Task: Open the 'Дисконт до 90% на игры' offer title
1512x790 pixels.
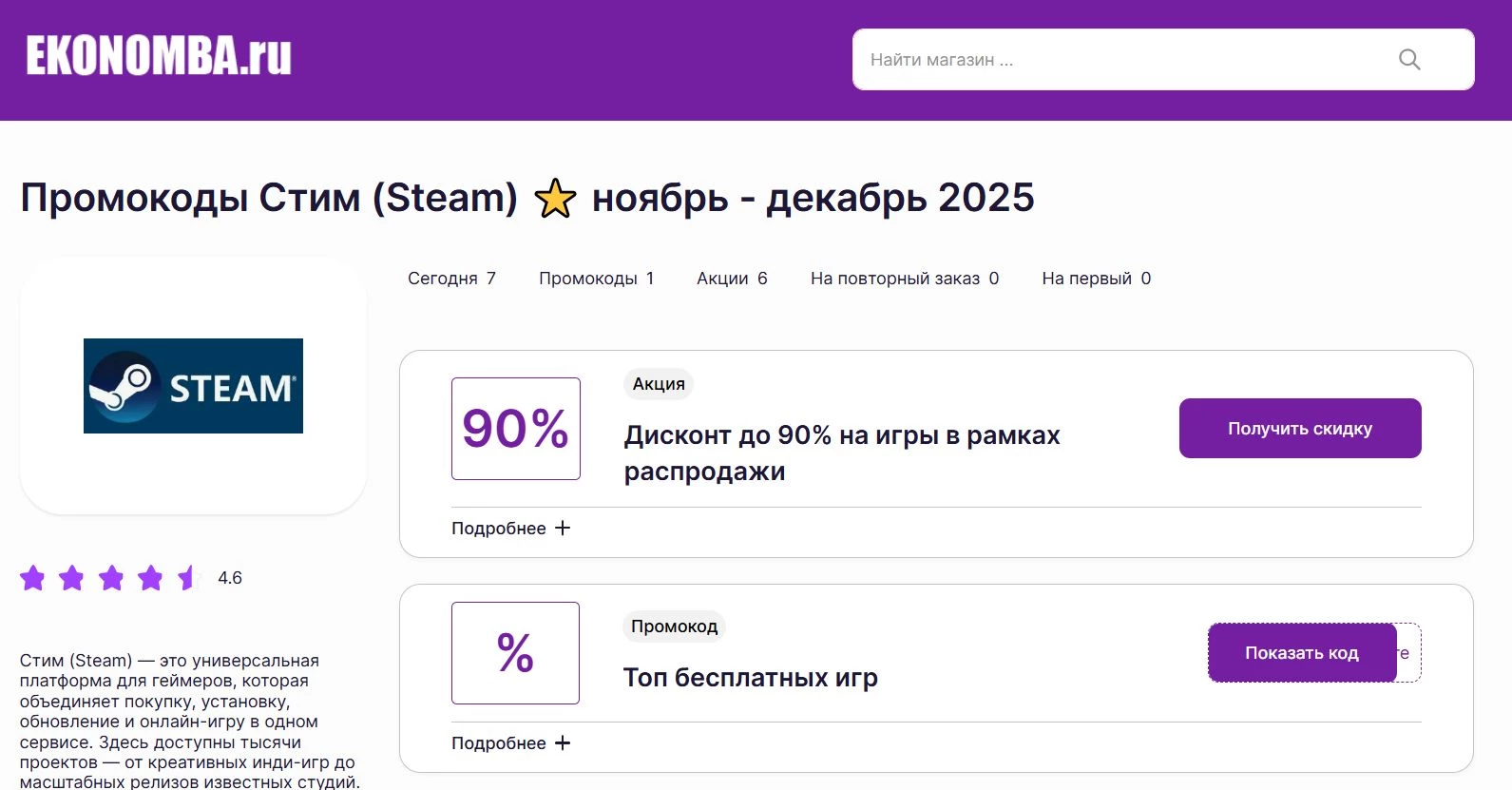Action: (x=841, y=453)
